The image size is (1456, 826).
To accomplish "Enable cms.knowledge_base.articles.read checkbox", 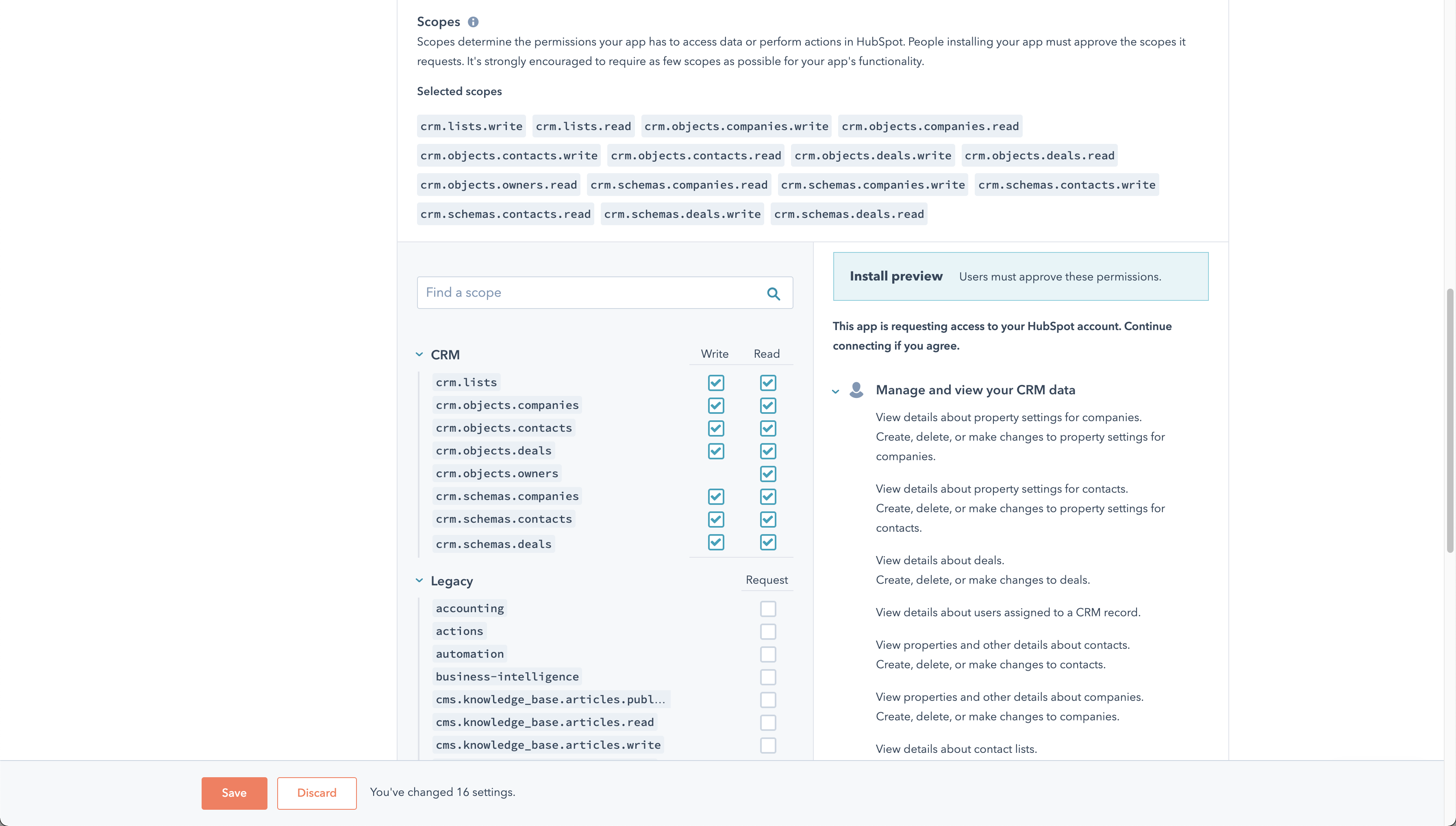I will [x=768, y=722].
